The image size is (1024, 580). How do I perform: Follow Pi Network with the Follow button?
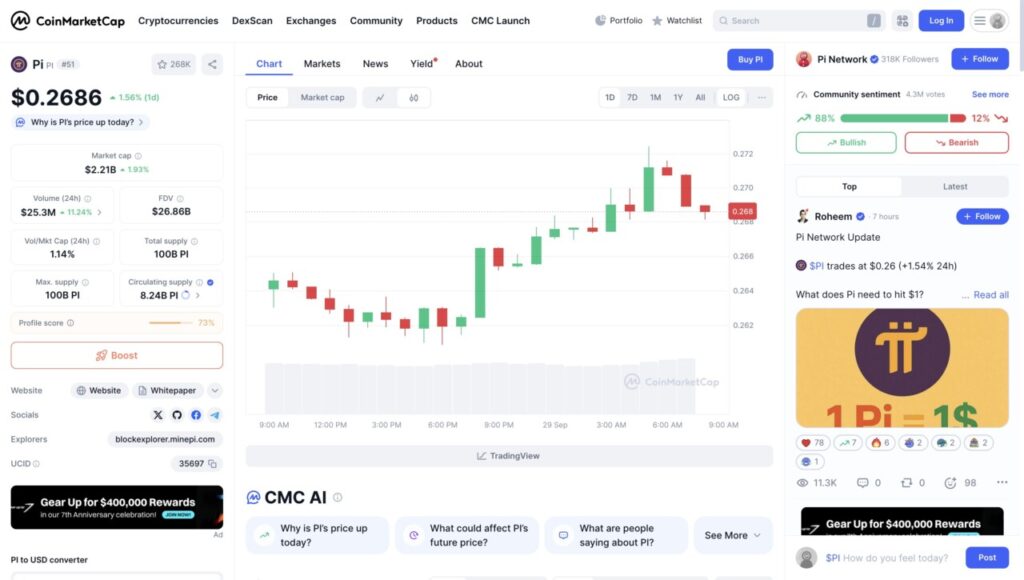pyautogui.click(x=979, y=59)
